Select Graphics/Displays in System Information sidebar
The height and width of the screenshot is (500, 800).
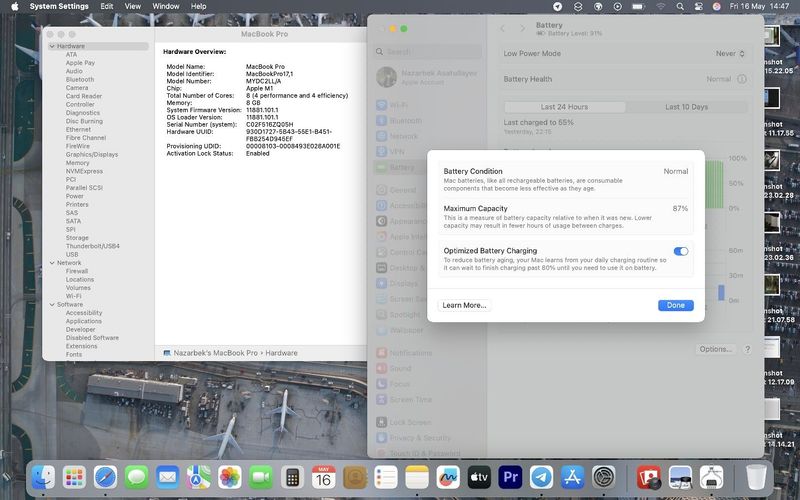pyautogui.click(x=92, y=155)
